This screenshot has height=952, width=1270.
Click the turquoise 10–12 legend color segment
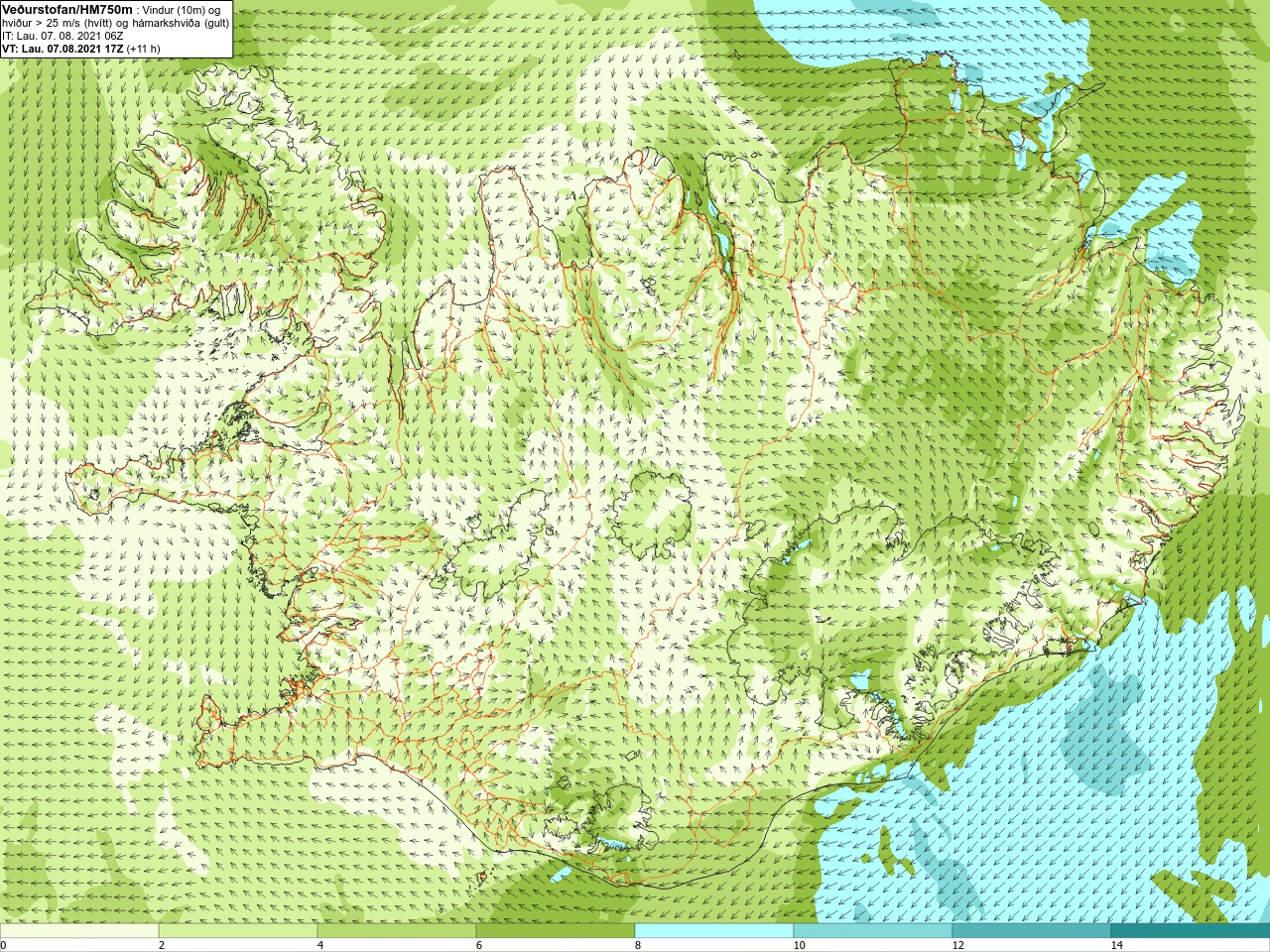(x=873, y=931)
